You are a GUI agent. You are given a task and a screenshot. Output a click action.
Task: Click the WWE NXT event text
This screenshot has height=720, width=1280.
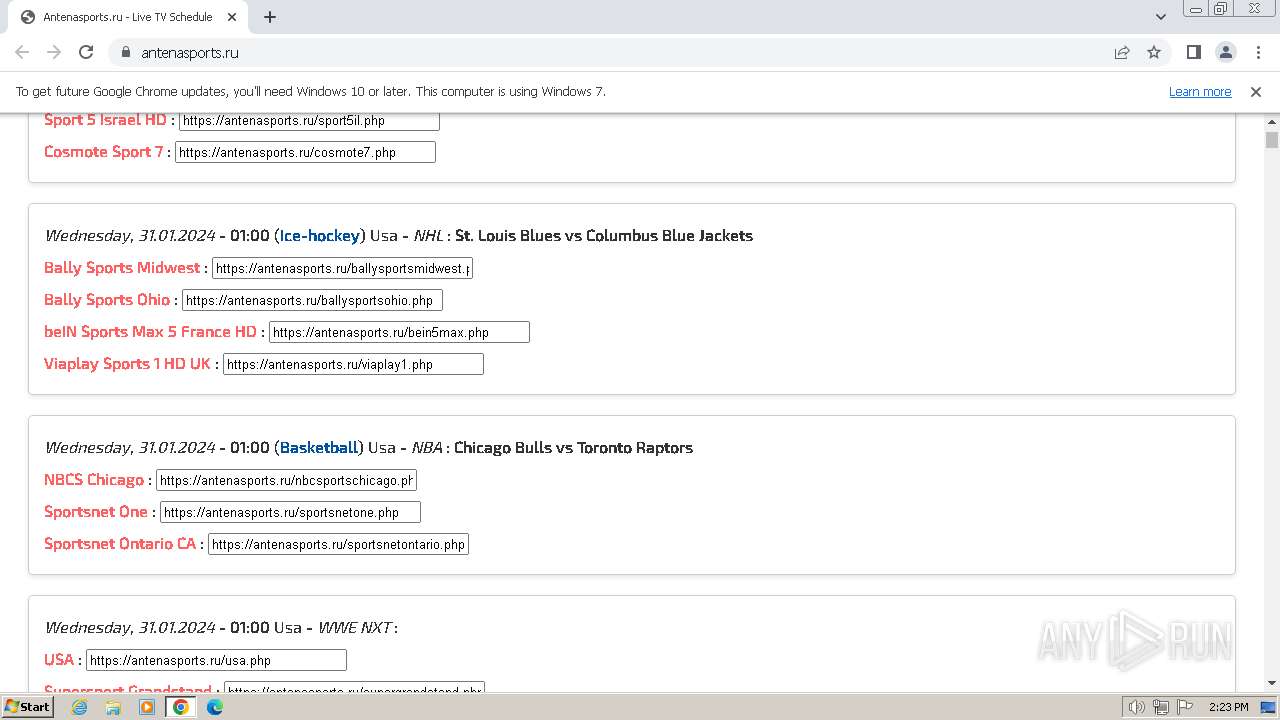355,628
